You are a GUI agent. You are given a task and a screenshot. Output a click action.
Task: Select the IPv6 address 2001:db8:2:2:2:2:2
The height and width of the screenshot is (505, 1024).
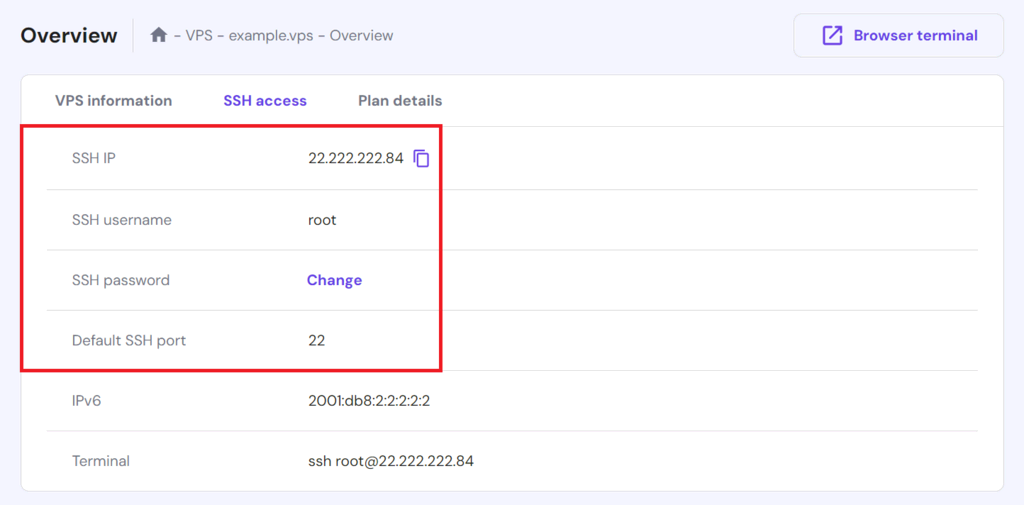(x=369, y=400)
